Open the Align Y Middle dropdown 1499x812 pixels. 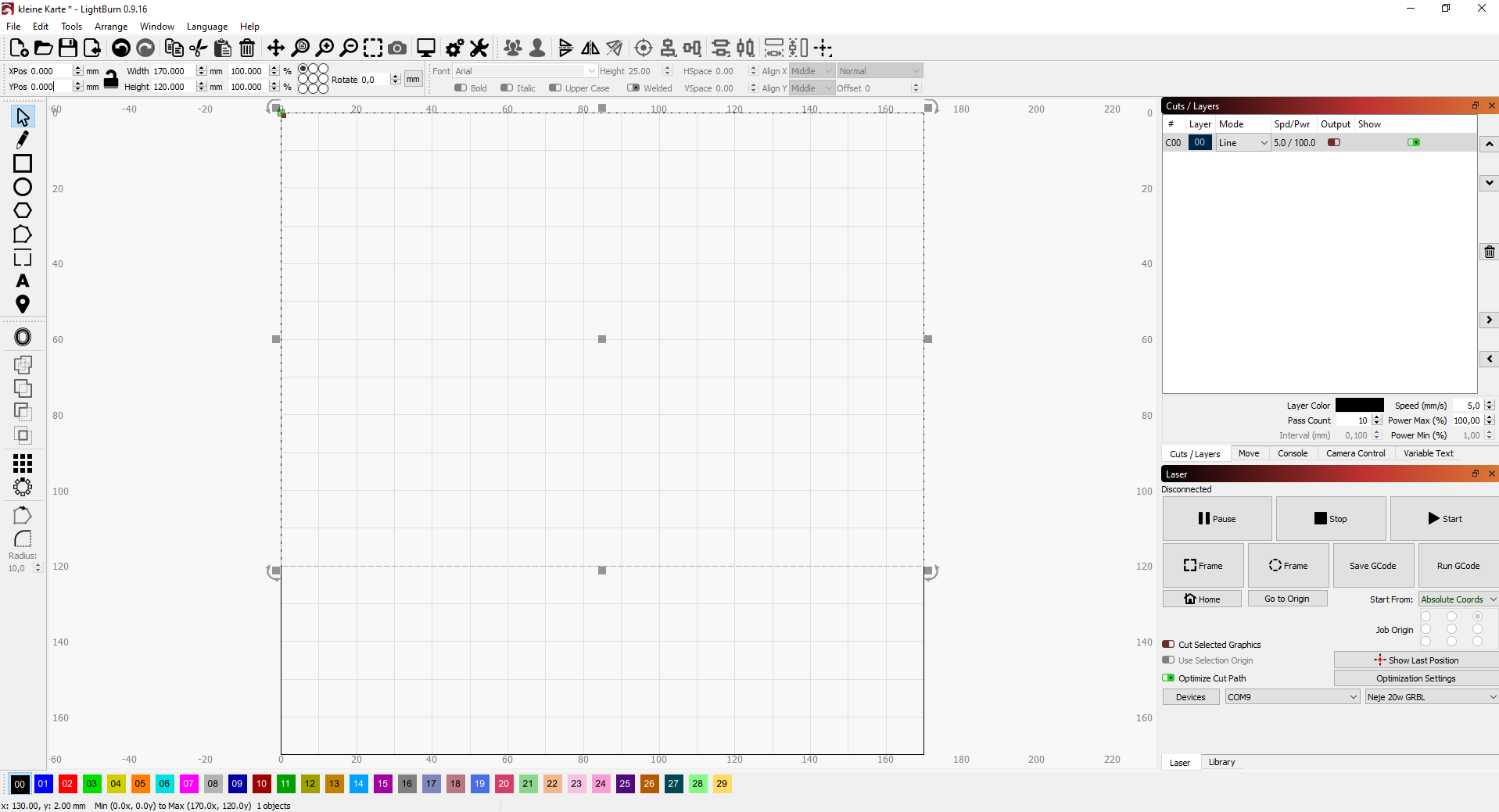coord(812,88)
